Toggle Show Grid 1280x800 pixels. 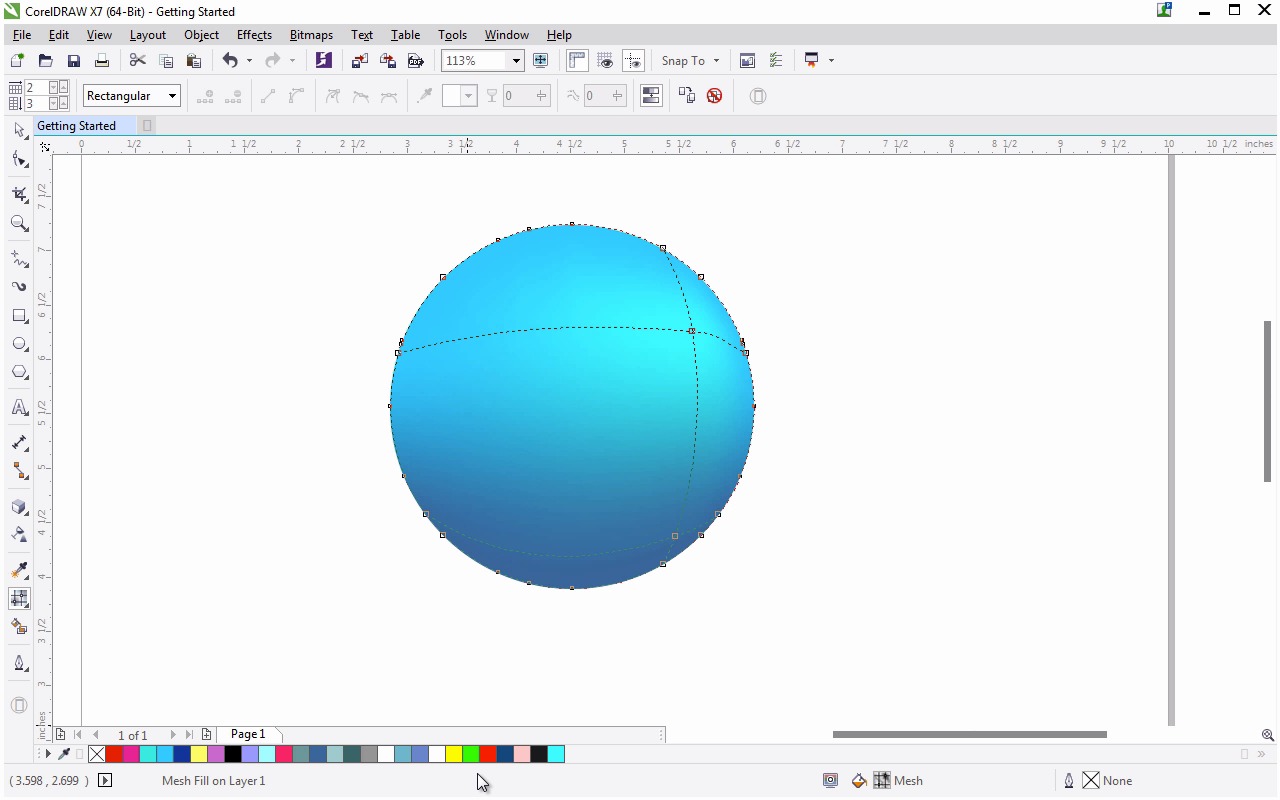click(605, 61)
